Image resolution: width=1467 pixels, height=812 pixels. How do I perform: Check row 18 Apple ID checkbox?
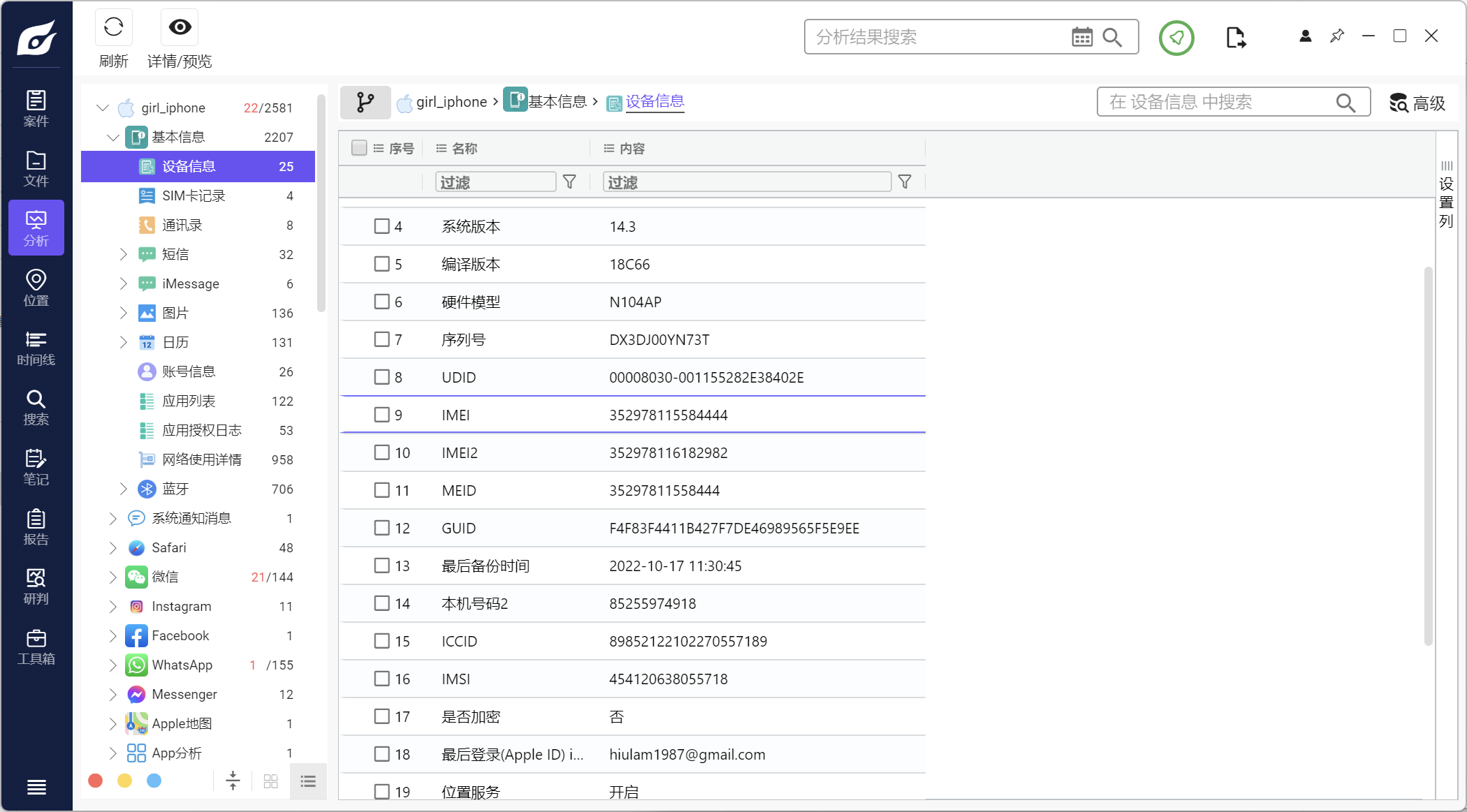point(381,754)
